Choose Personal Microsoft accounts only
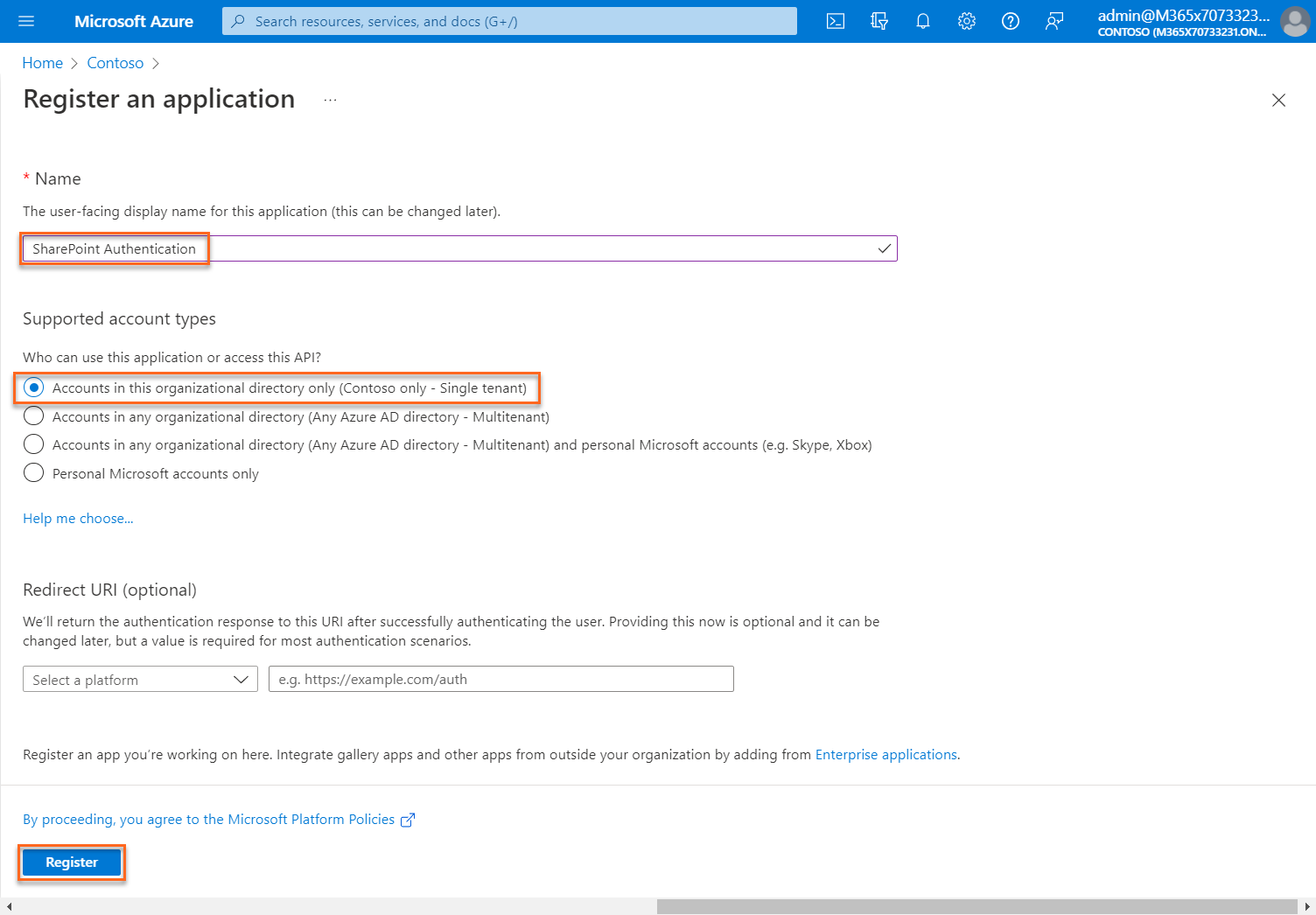Viewport: 1316px width, 915px height. point(33,472)
